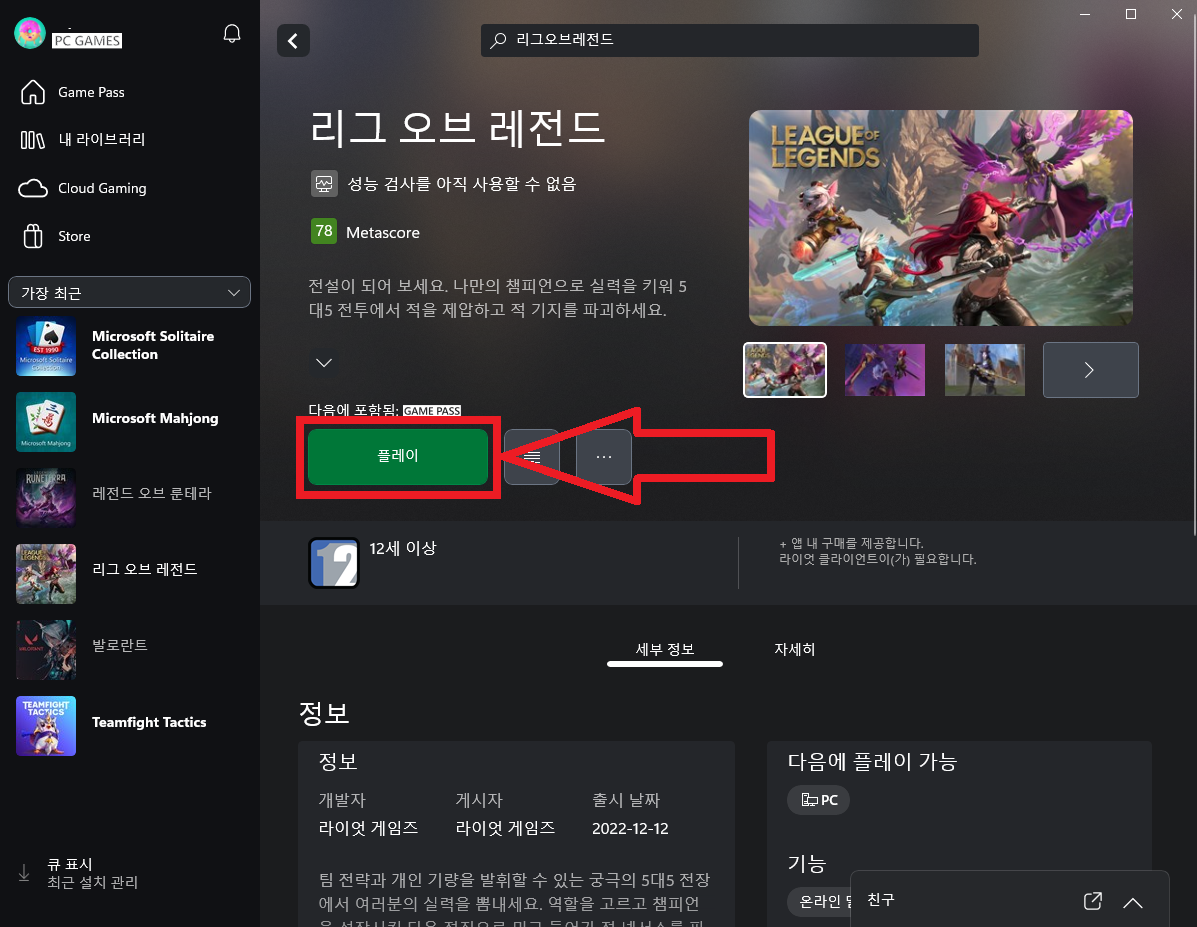Image resolution: width=1197 pixels, height=927 pixels.
Task: Select Microsoft Mahjong in sidebar
Action: (130, 422)
